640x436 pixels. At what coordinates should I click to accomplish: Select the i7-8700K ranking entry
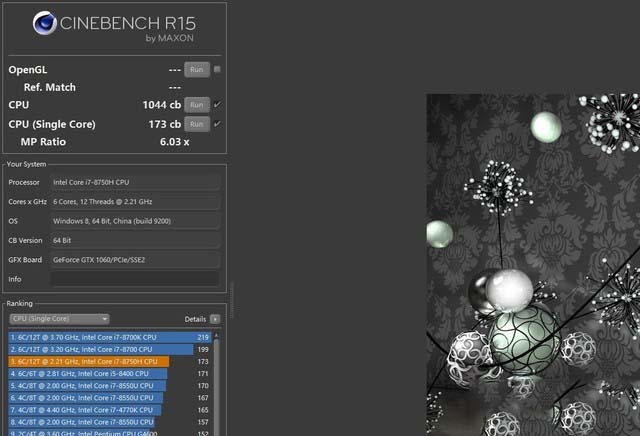click(x=110, y=338)
